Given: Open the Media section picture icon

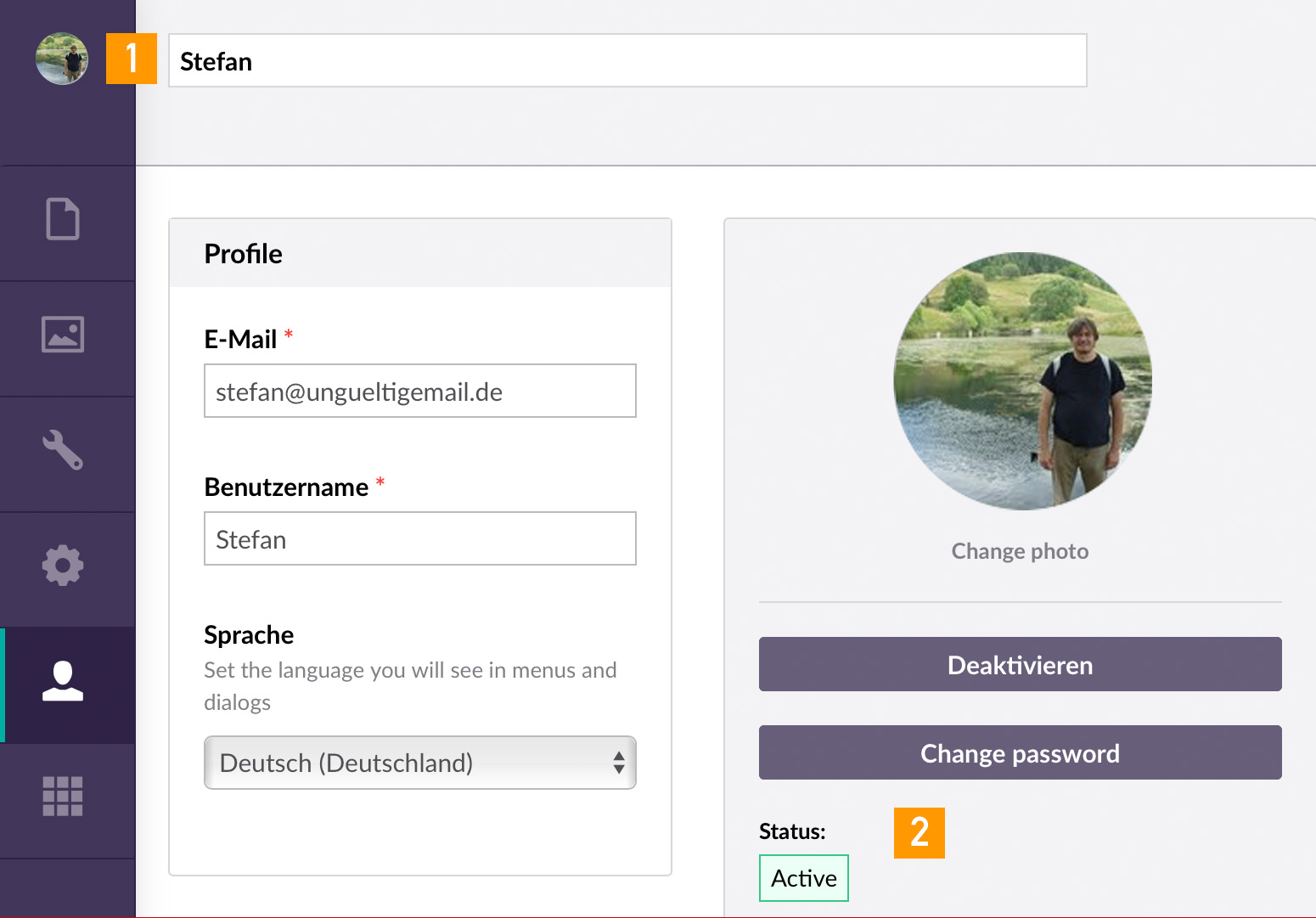Looking at the screenshot, I should (x=63, y=335).
